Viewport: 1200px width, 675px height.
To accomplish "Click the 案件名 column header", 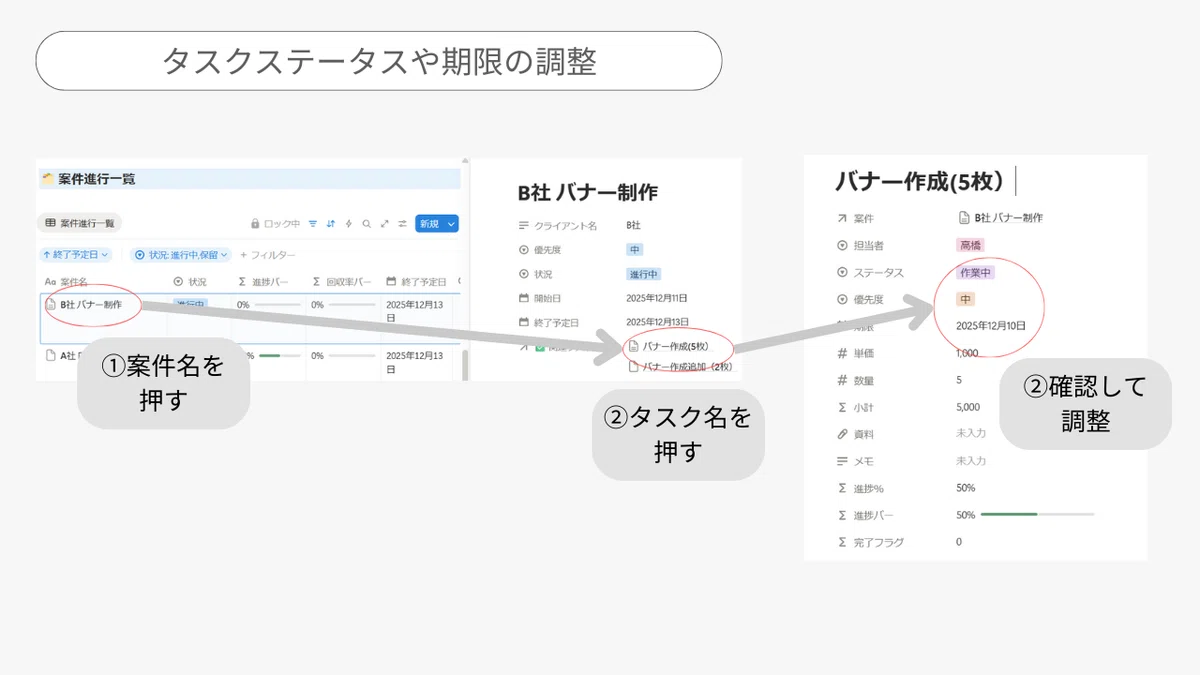I will point(68,282).
